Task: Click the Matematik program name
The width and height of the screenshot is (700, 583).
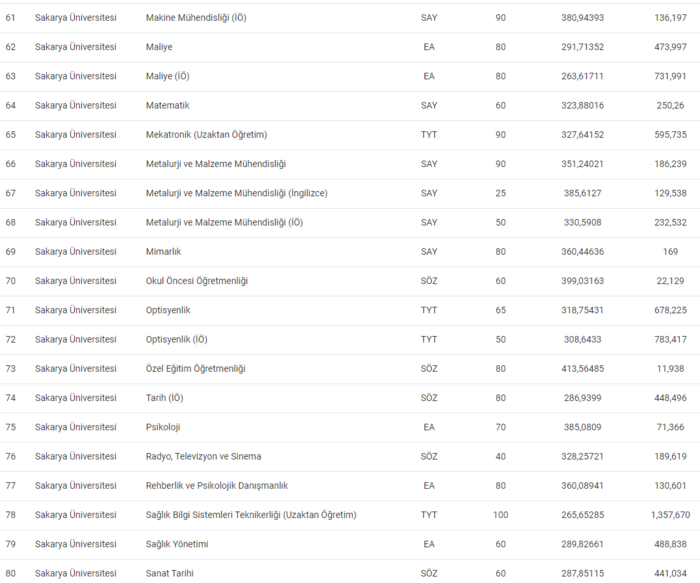Action: [168, 105]
